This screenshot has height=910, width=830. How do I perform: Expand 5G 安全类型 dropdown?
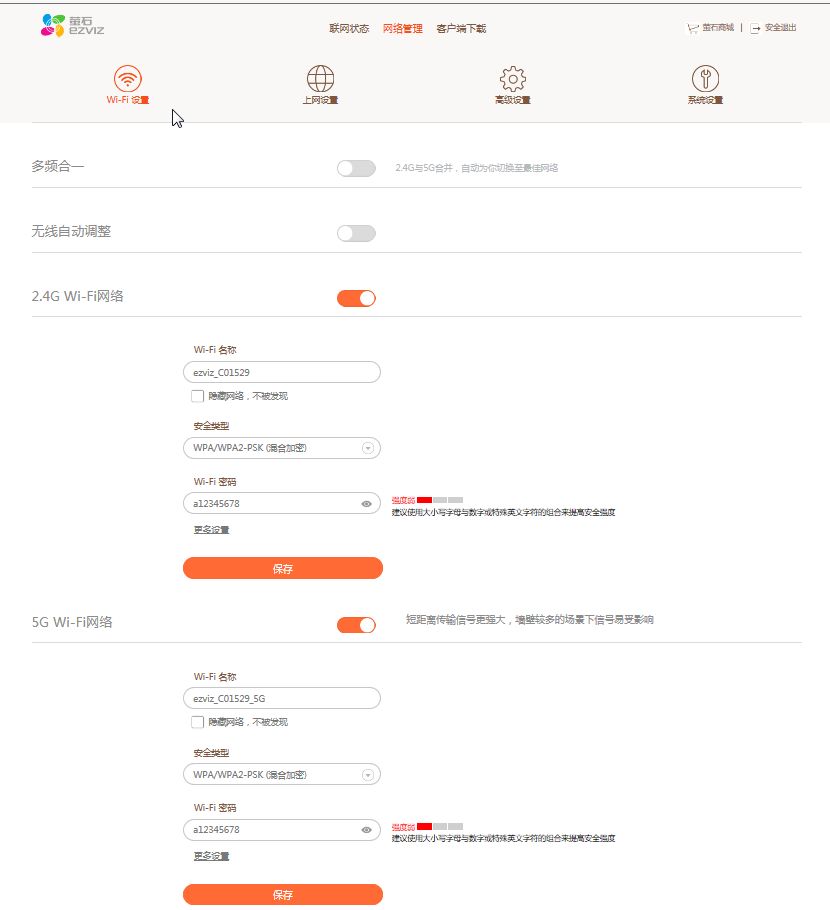[367, 775]
